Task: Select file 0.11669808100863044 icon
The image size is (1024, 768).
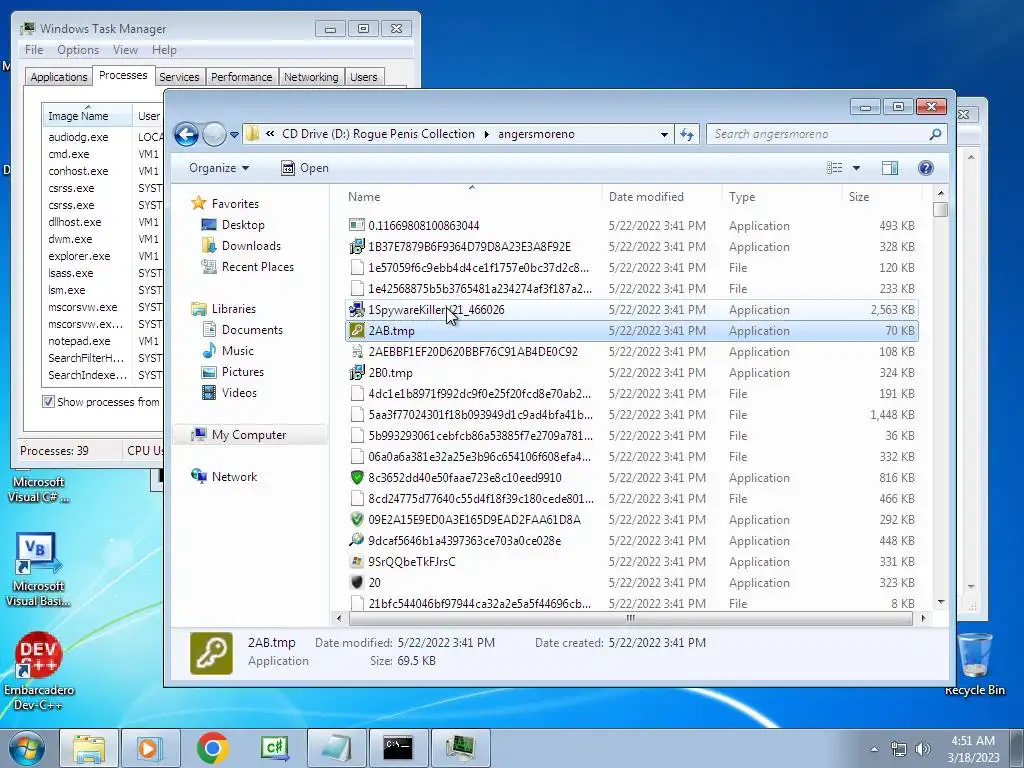Action: tap(357, 225)
